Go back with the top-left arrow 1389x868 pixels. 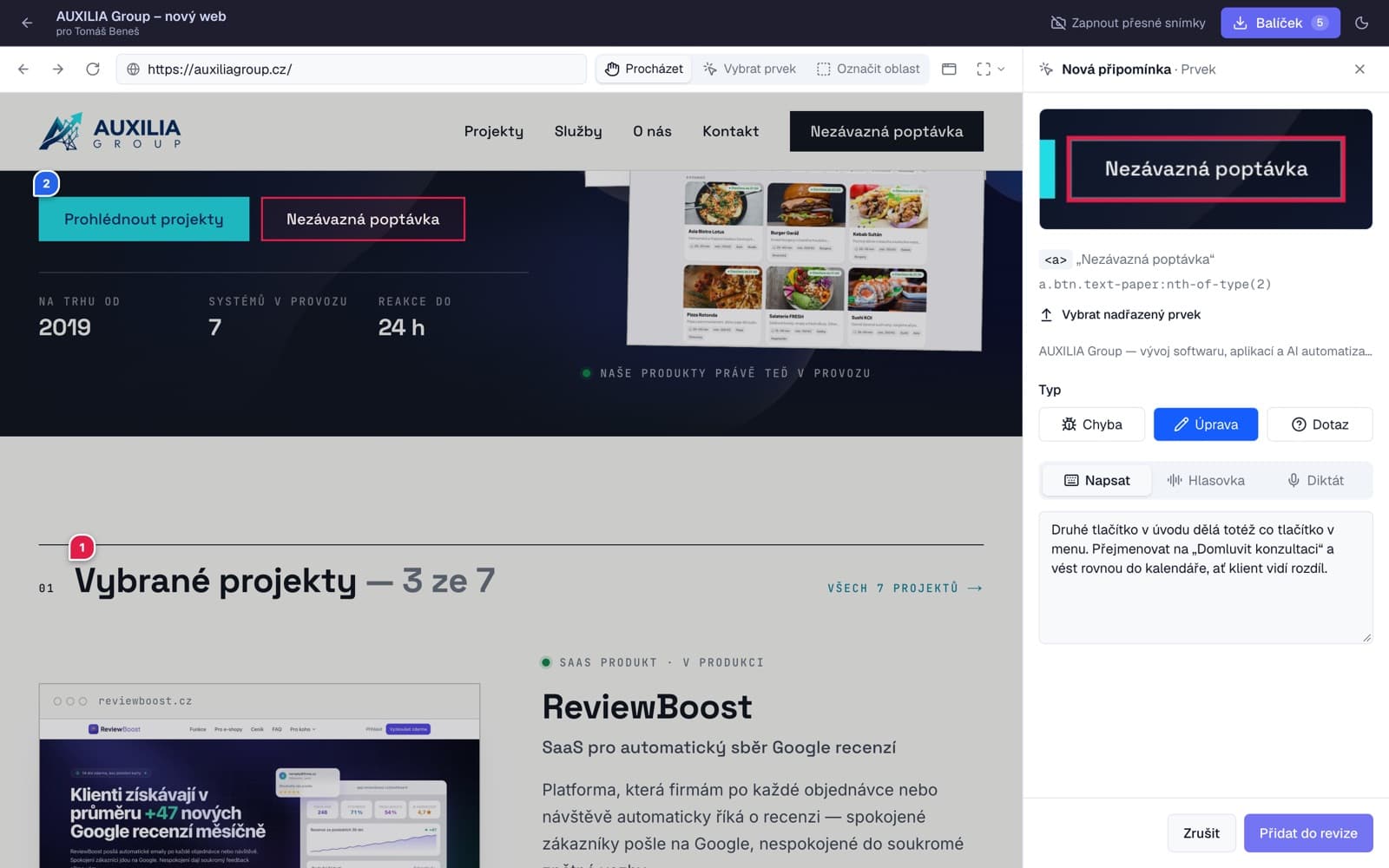coord(27,23)
